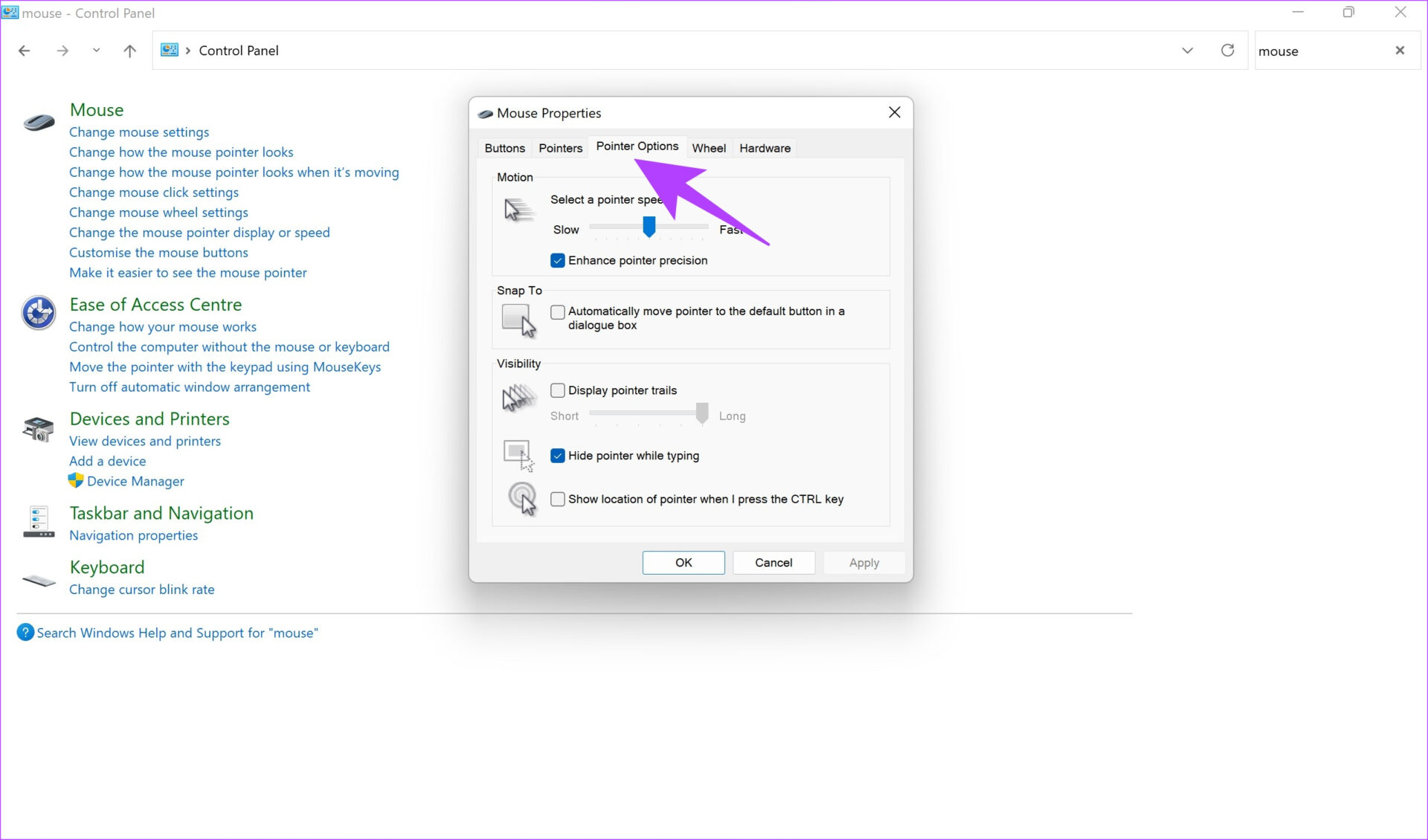Screen dimensions: 1428x840
Task: Switch to the Wheel tab
Action: (709, 148)
